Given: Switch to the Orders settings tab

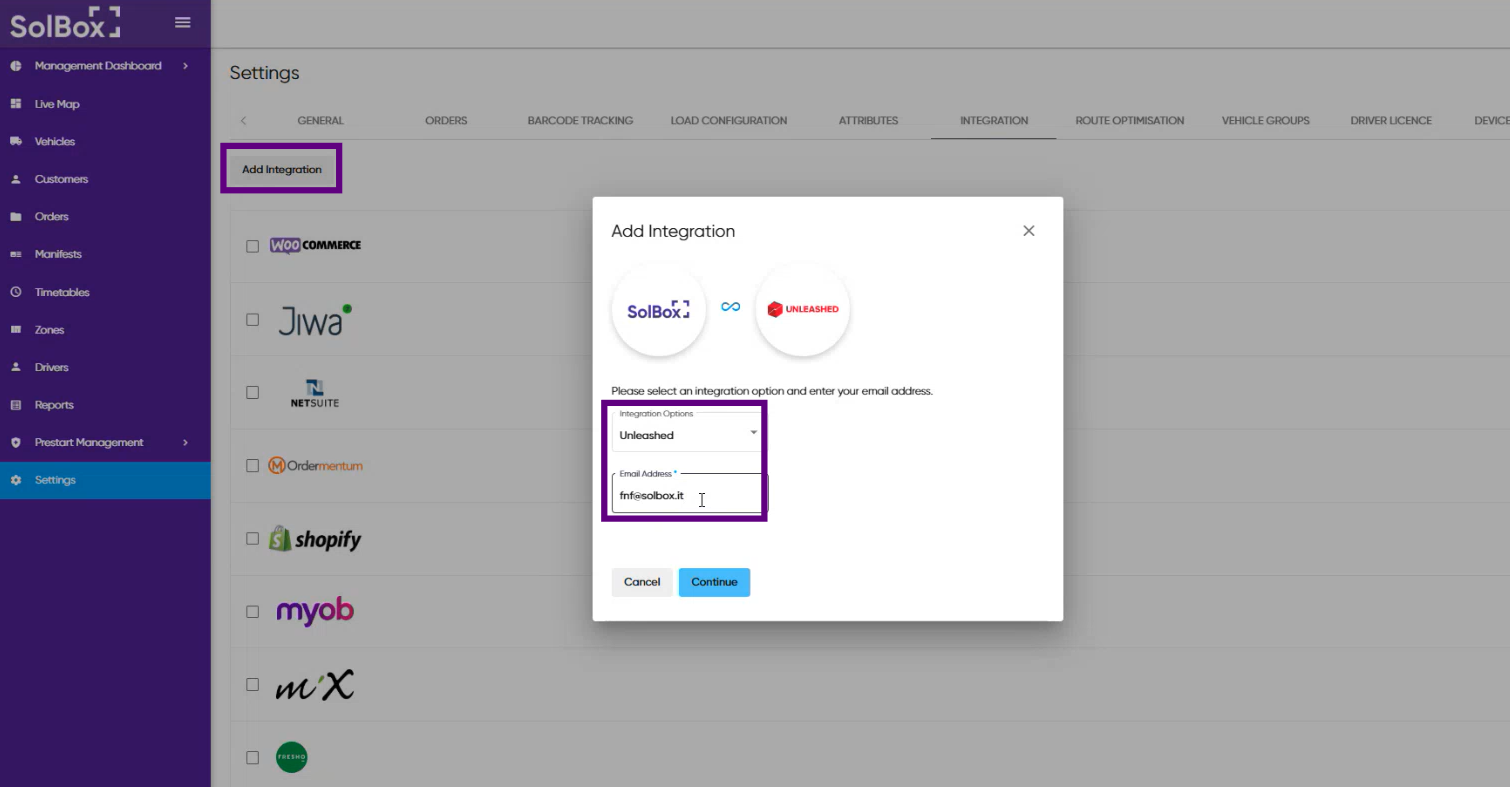Looking at the screenshot, I should point(446,121).
